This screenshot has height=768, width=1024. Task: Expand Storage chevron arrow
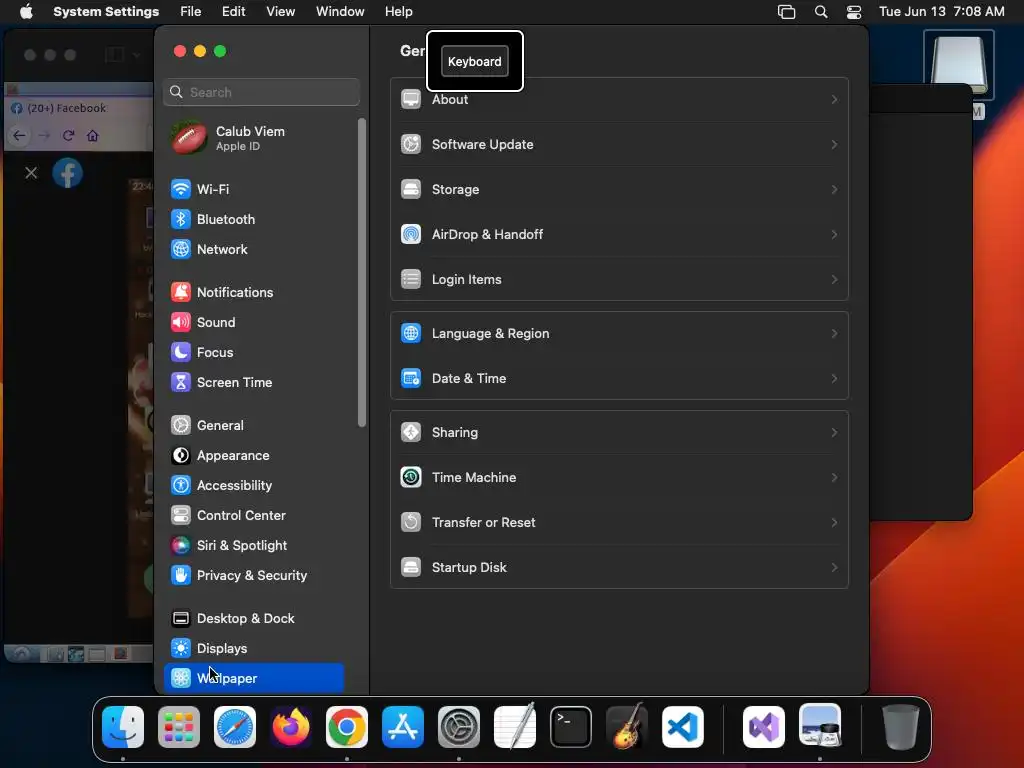[x=834, y=190]
